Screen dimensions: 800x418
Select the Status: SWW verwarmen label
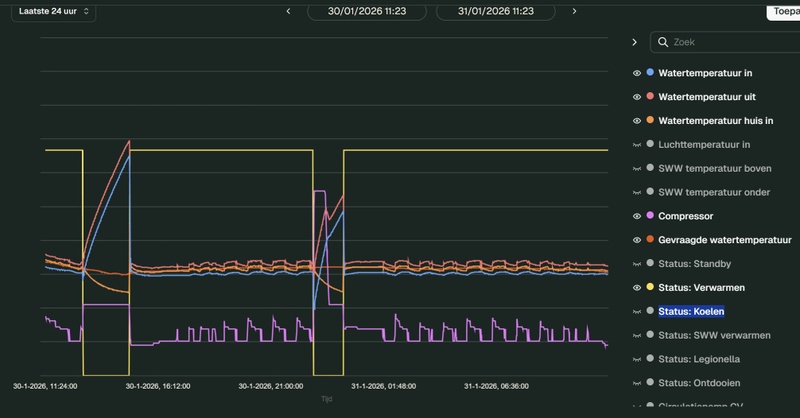click(714, 335)
